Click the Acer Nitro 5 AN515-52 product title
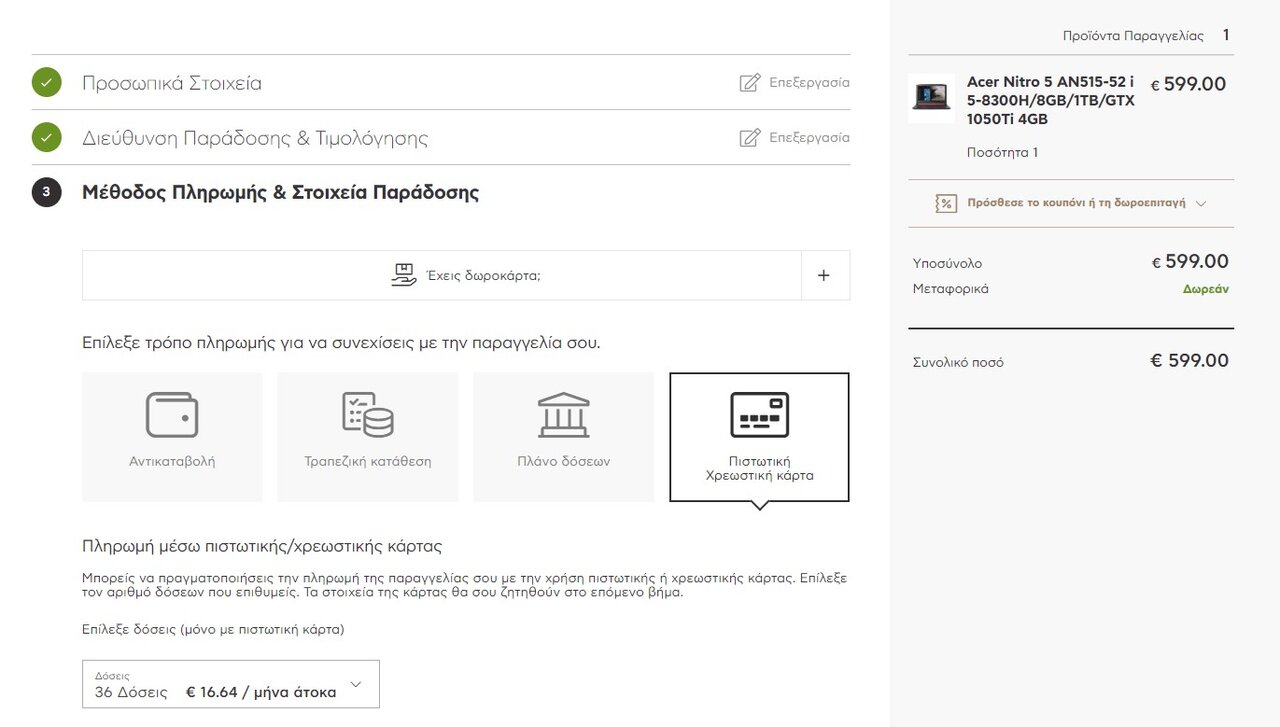The image size is (1280, 727). coord(1051,101)
